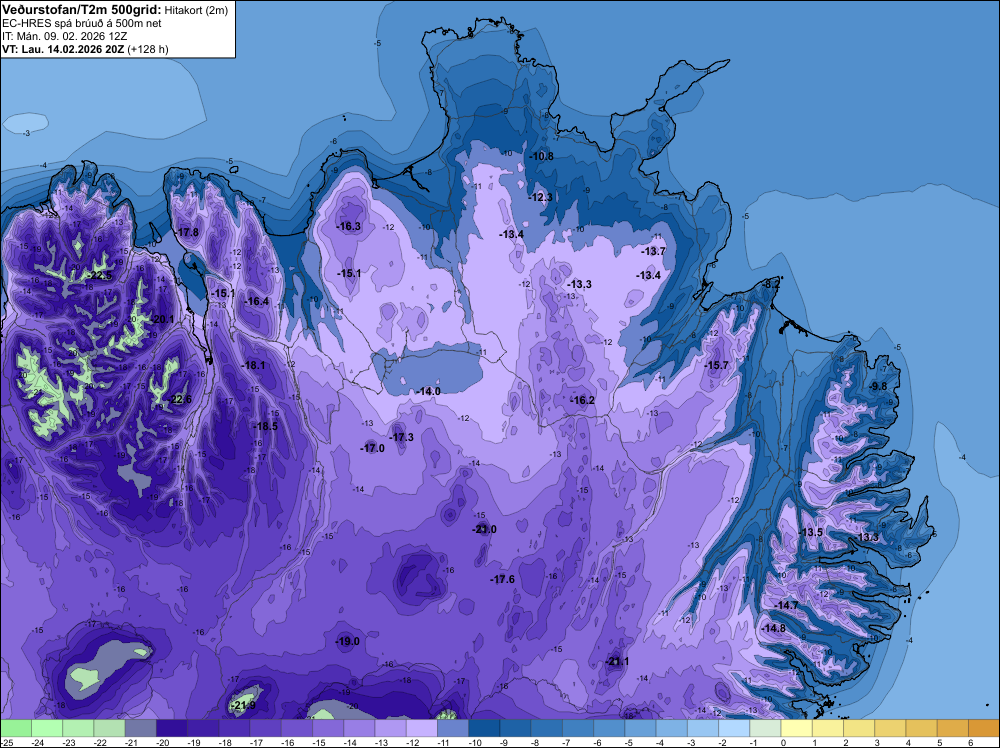Choose the pale yellow 0 legend swatch

click(797, 728)
